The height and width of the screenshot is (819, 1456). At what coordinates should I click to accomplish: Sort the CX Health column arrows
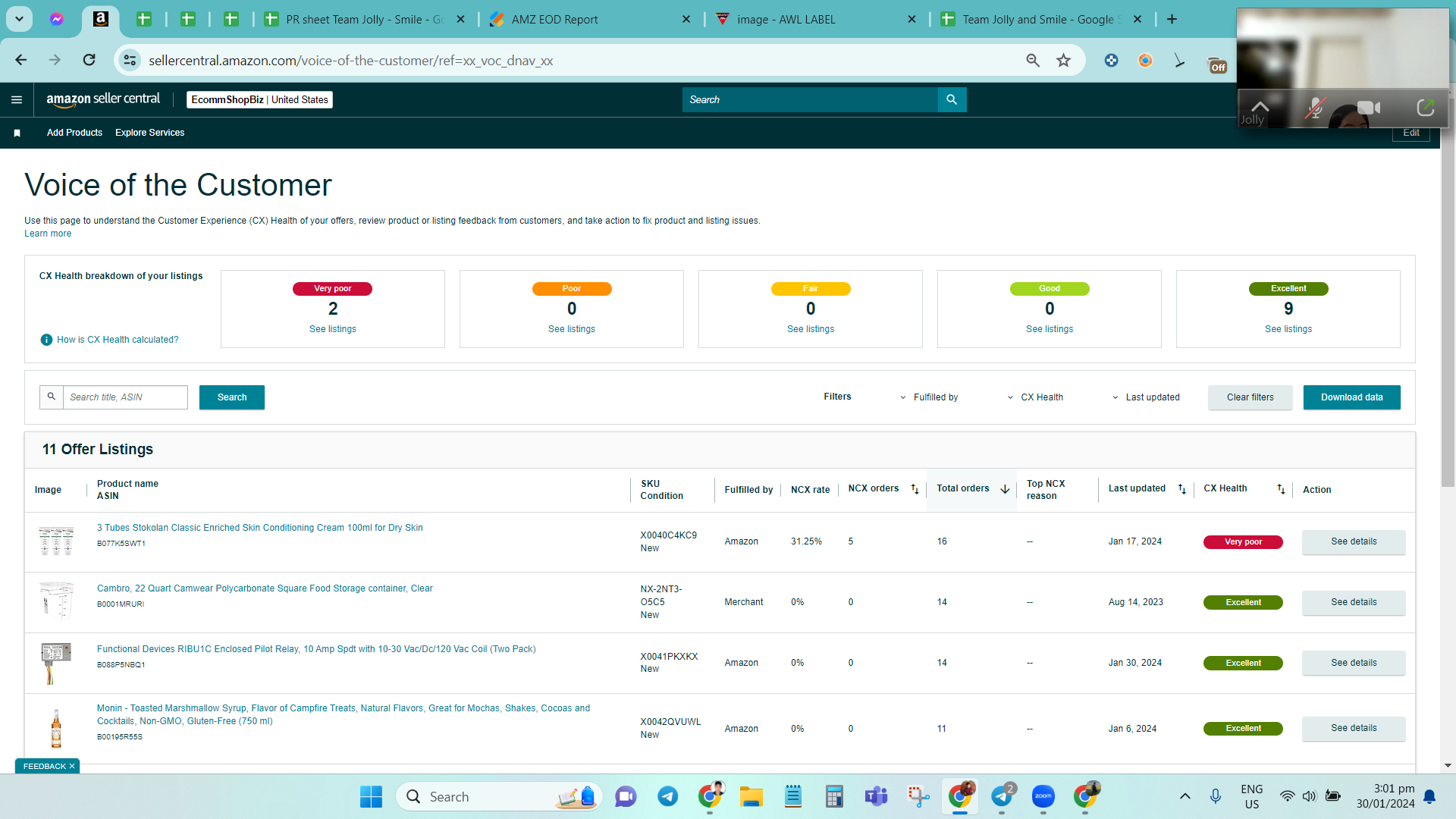(1281, 489)
